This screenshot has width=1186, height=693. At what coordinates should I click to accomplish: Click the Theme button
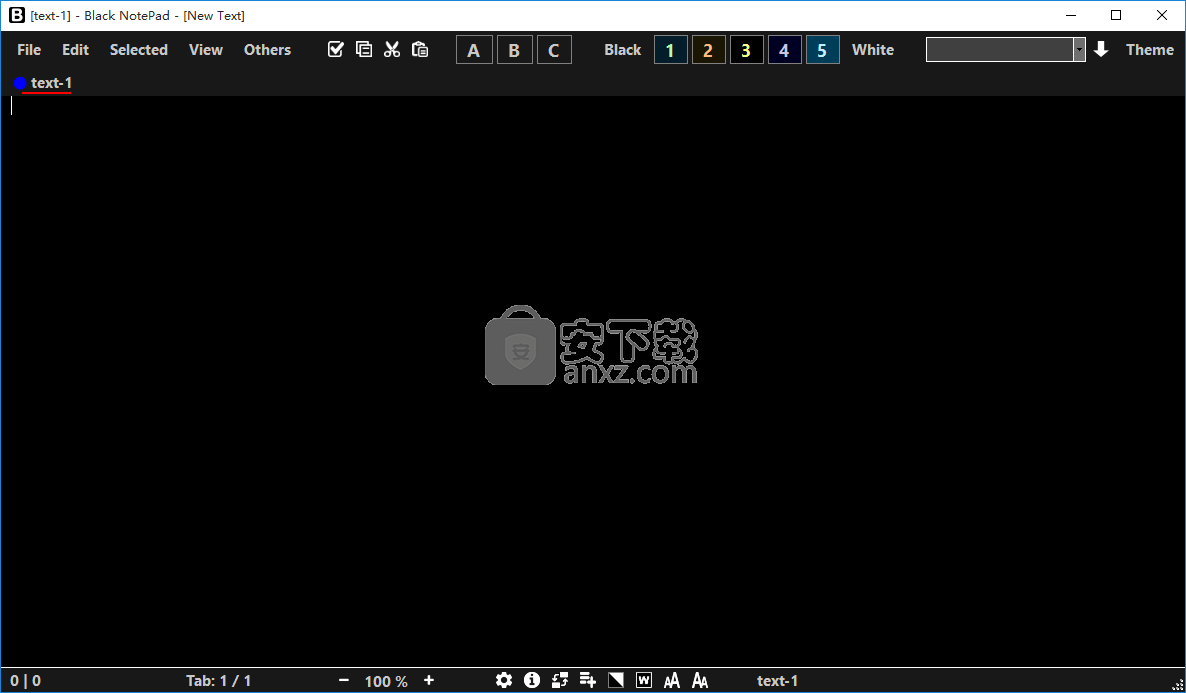1150,49
